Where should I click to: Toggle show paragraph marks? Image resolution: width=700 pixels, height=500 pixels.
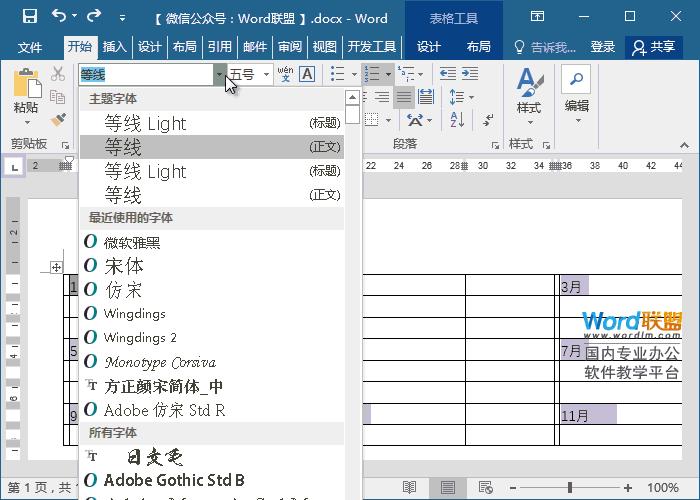(488, 120)
